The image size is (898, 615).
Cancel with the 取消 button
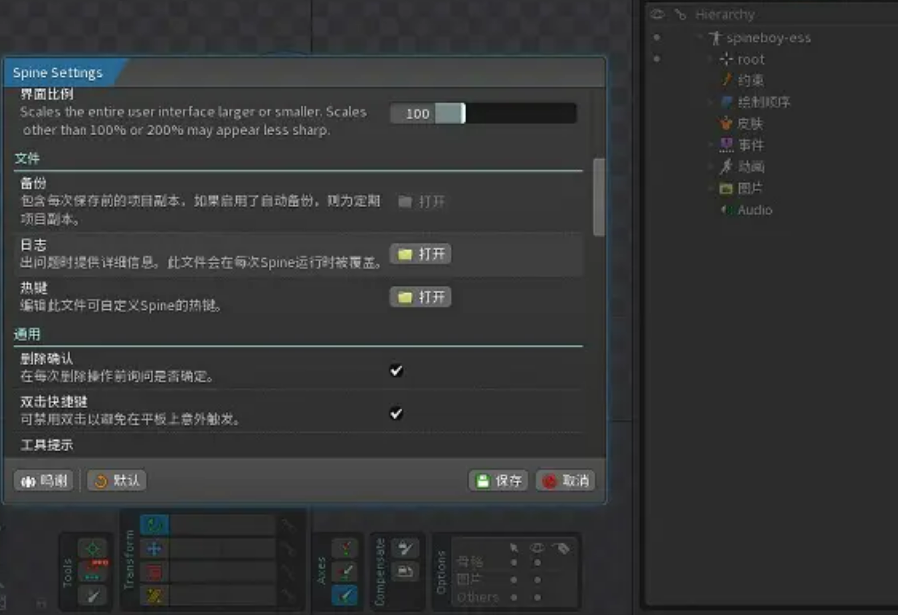[566, 480]
